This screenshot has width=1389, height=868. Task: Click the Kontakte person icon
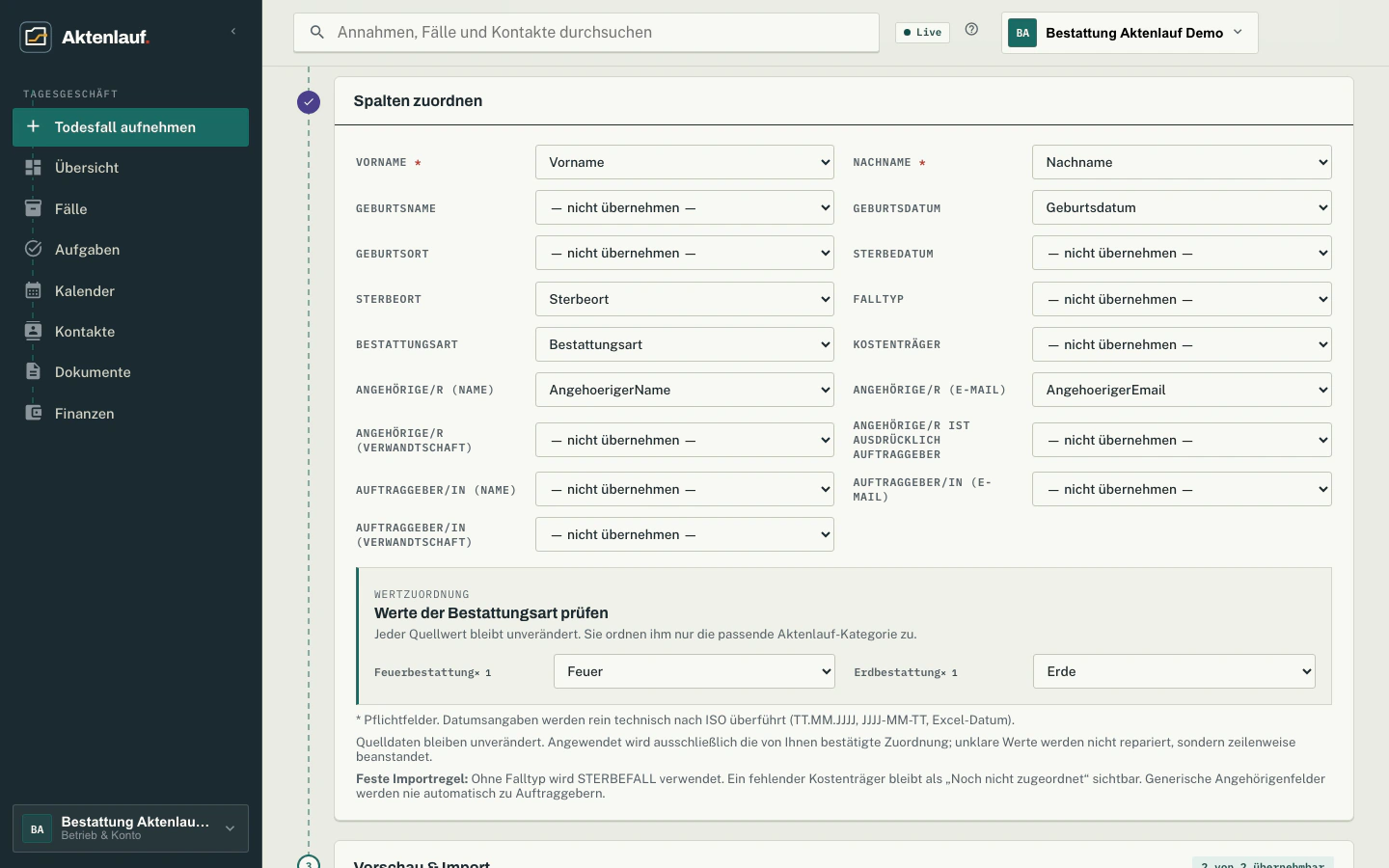tap(33, 331)
